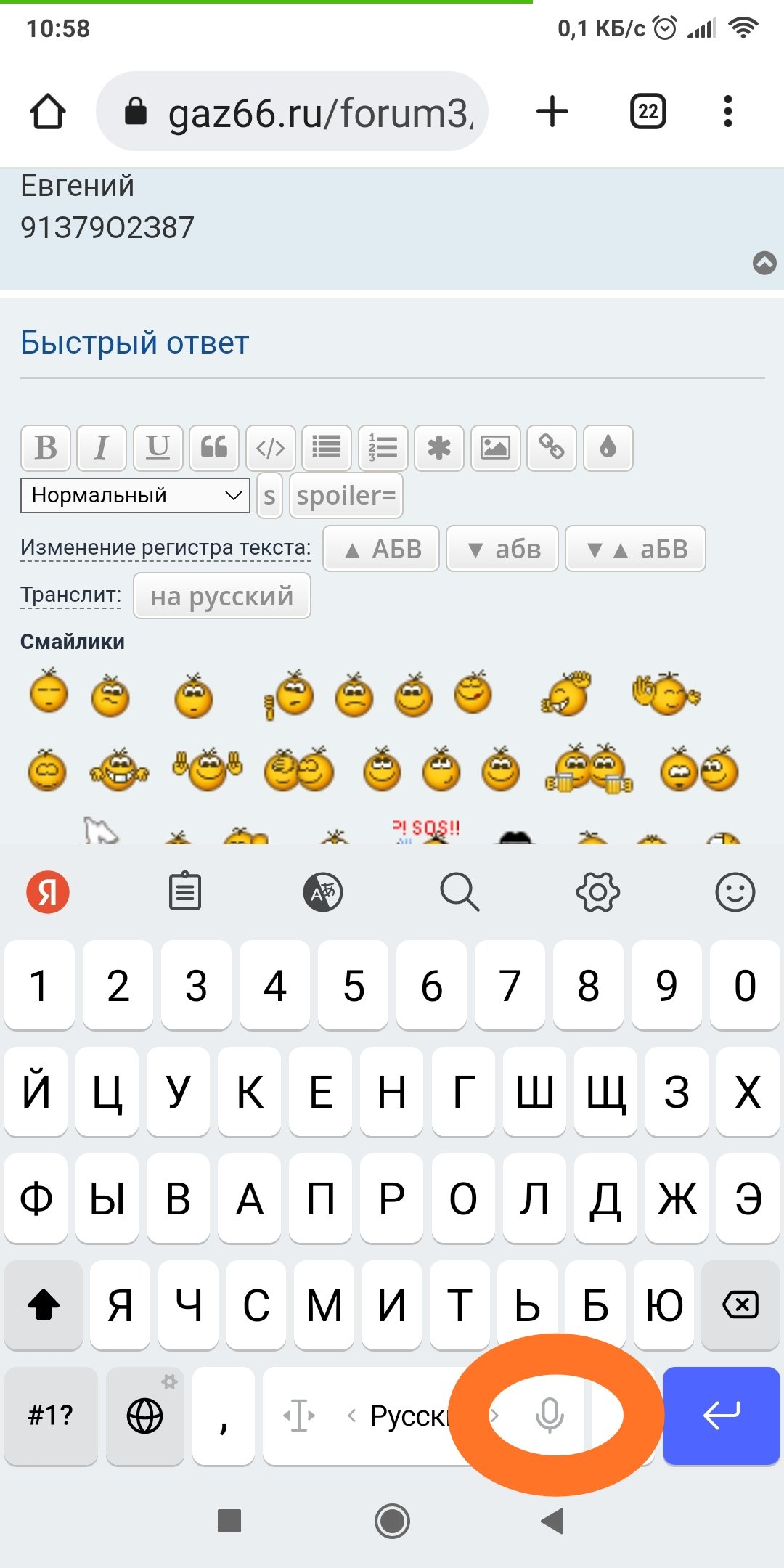Open font color picker drop icon
Viewport: 784px width, 1568px height.
pyautogui.click(x=608, y=448)
